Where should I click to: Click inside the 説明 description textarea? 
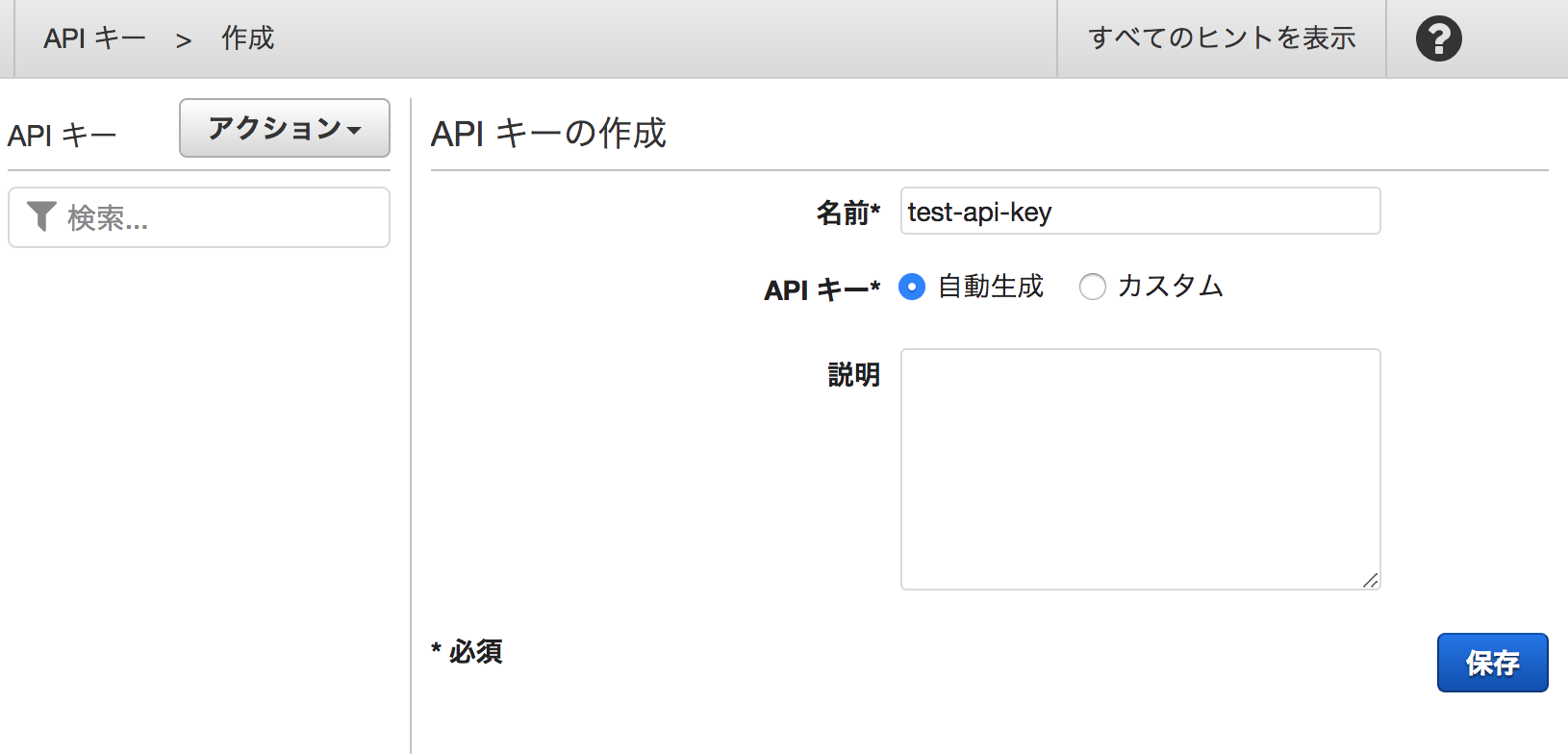[1140, 469]
